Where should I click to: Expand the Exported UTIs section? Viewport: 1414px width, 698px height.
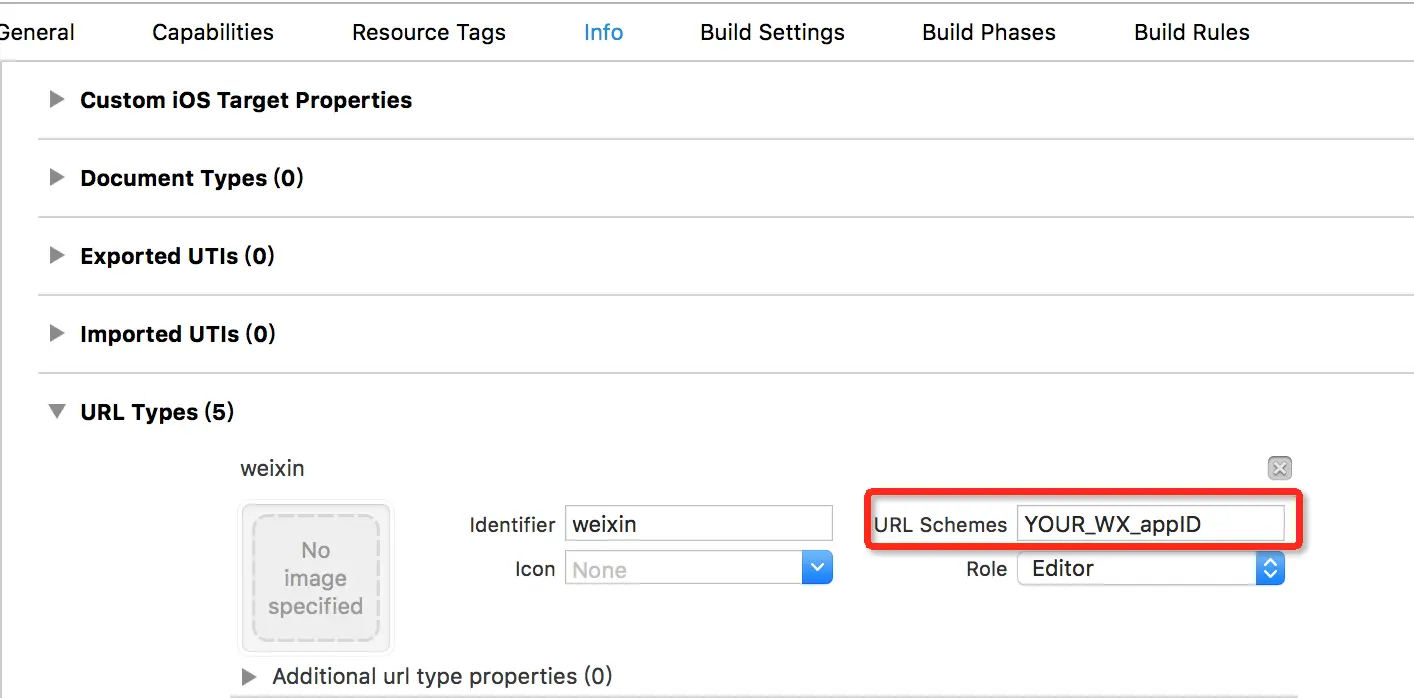58,256
